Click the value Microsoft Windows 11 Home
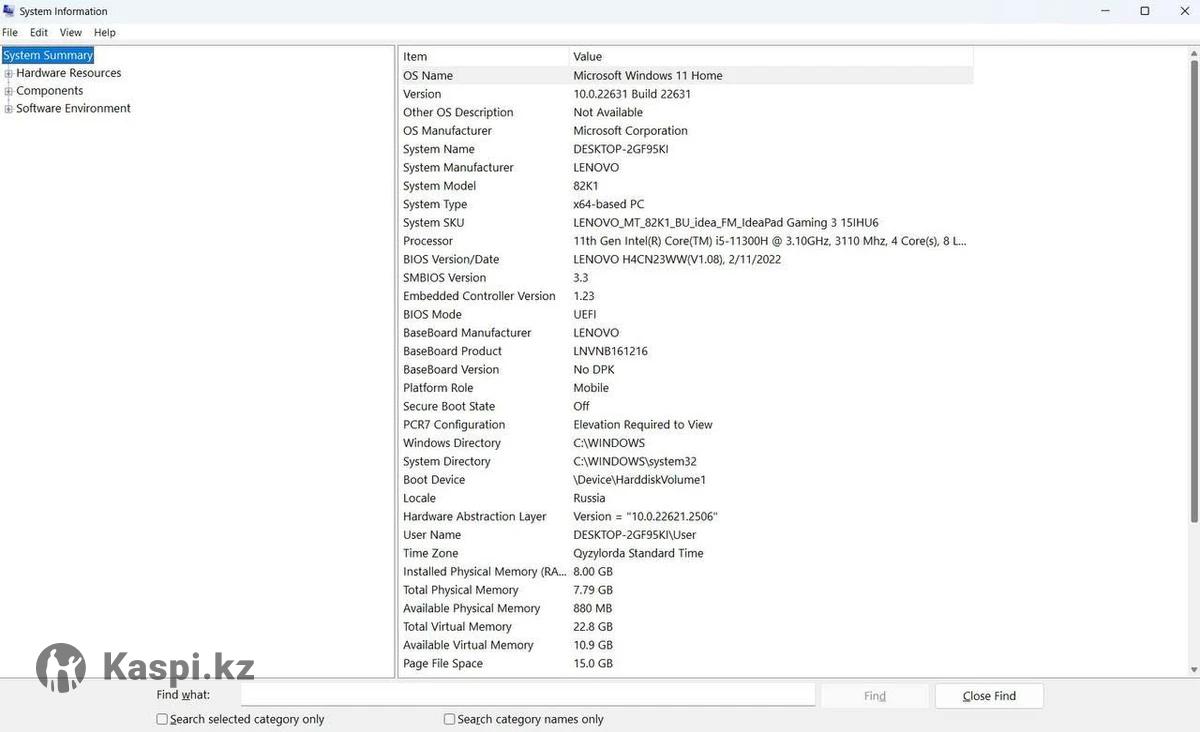 pyautogui.click(x=648, y=76)
